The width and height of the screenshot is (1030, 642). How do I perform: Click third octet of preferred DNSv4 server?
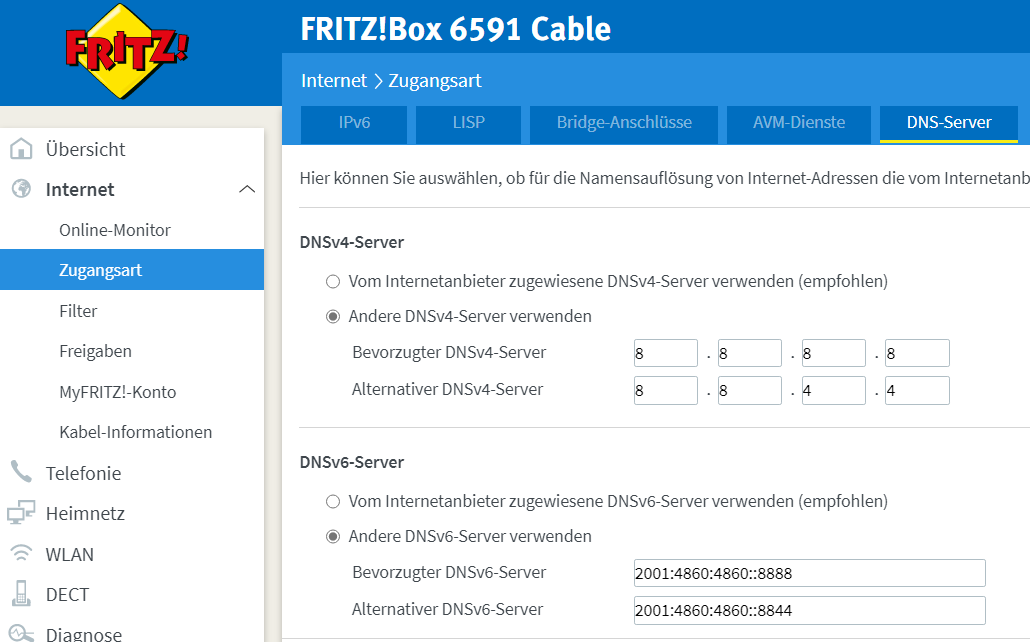[834, 354]
